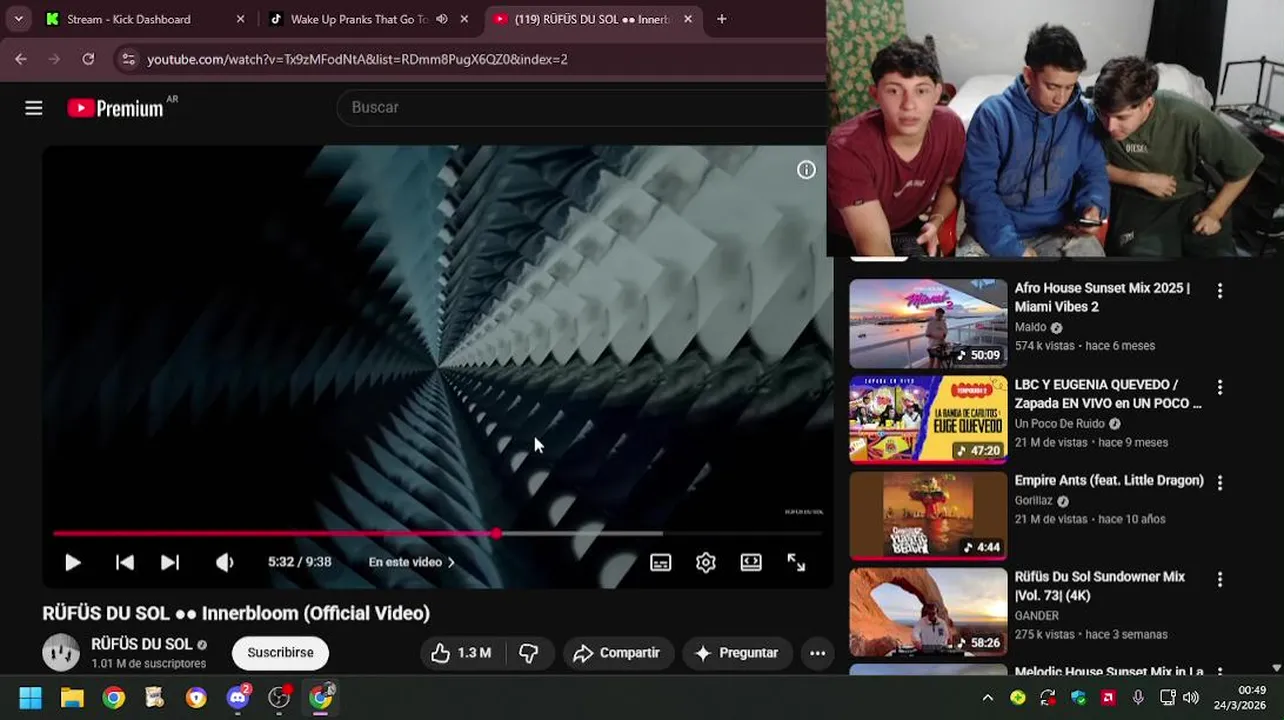This screenshot has width=1284, height=720.
Task: Open the Gorillaz channel link
Action: (1034, 501)
